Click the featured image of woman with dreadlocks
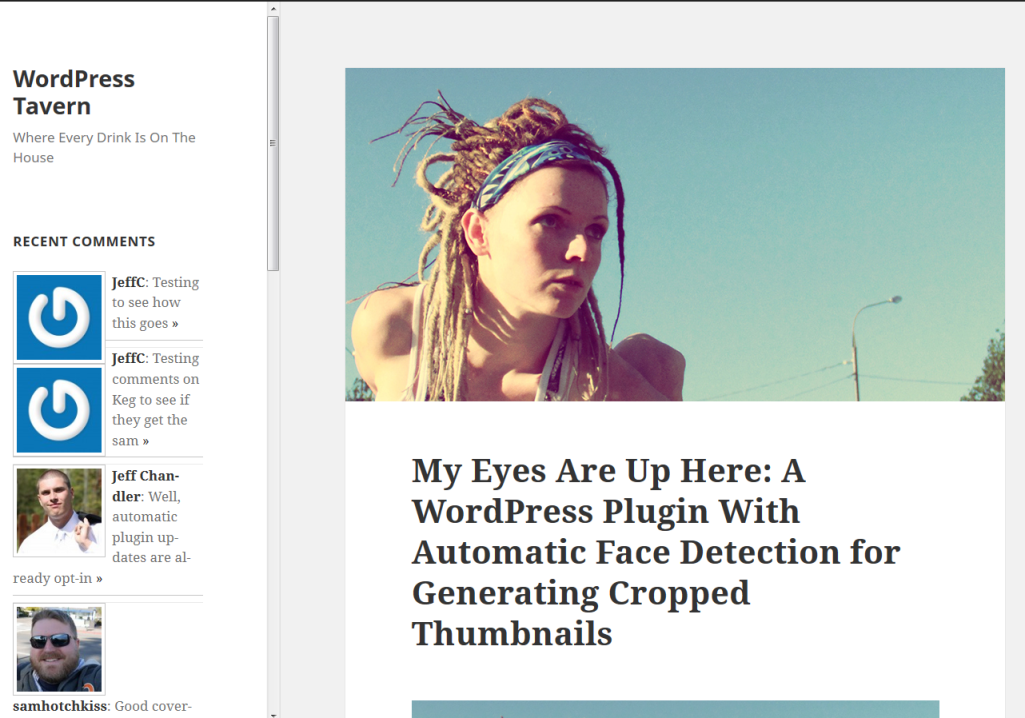This screenshot has width=1025, height=718. [x=674, y=234]
